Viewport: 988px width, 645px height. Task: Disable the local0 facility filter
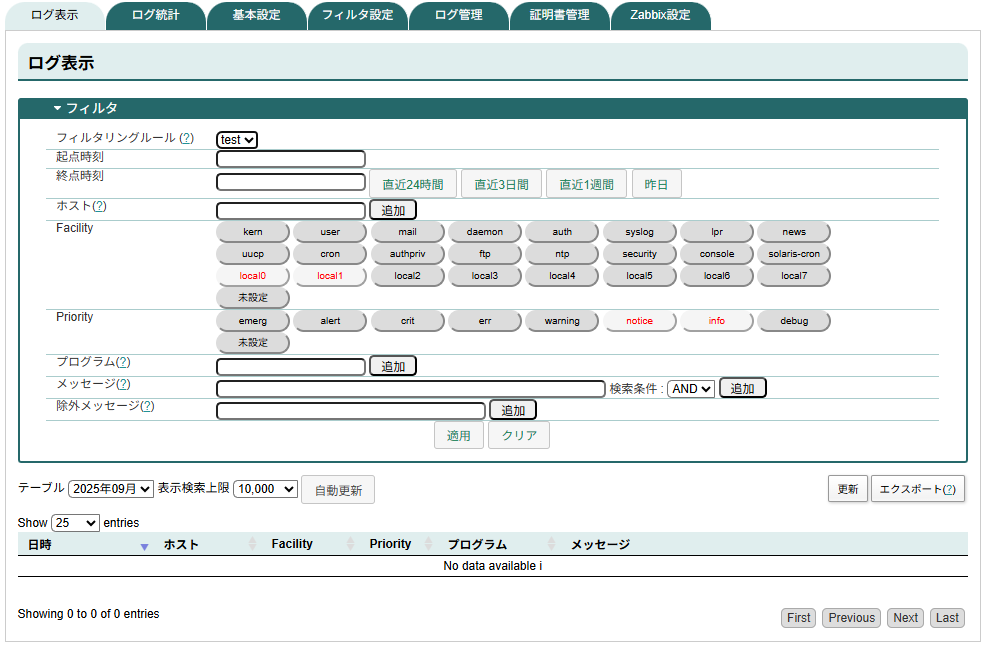pyautogui.click(x=252, y=275)
